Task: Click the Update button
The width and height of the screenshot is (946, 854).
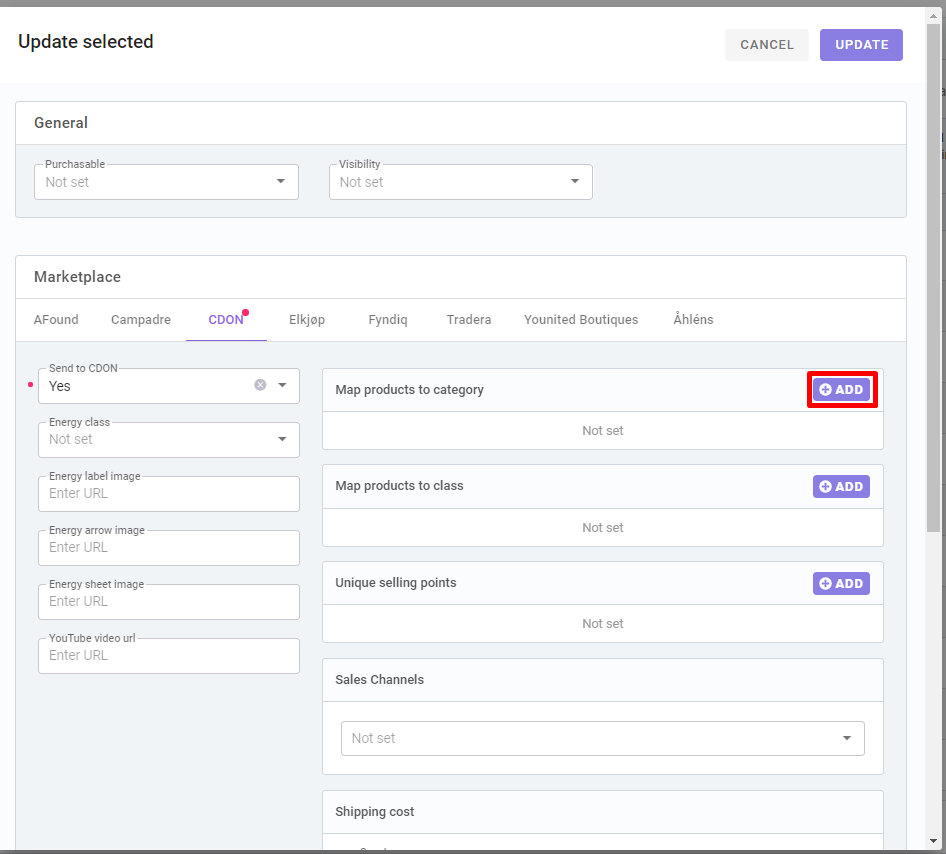Action: (861, 45)
